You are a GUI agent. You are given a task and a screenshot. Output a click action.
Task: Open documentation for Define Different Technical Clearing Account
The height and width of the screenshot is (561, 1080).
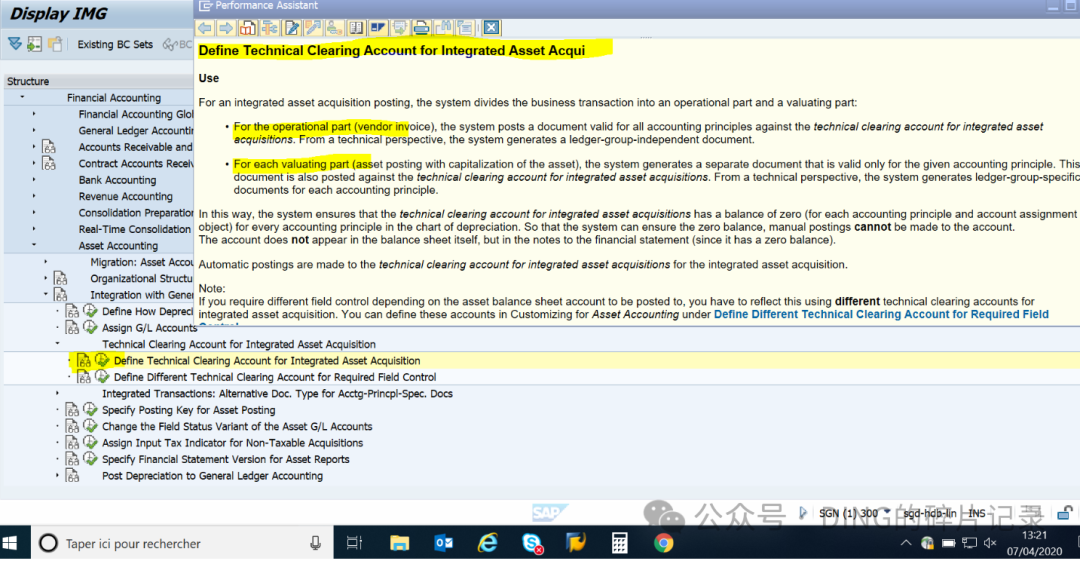click(x=84, y=377)
